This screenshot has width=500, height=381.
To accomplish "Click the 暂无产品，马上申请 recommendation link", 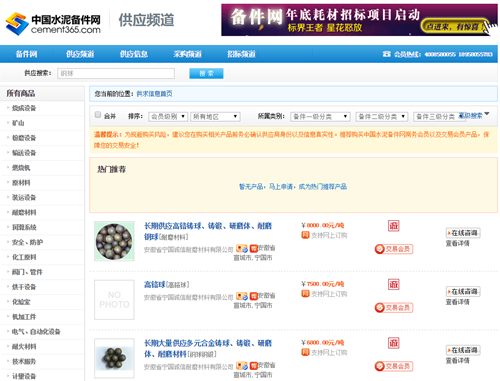I will [x=293, y=186].
